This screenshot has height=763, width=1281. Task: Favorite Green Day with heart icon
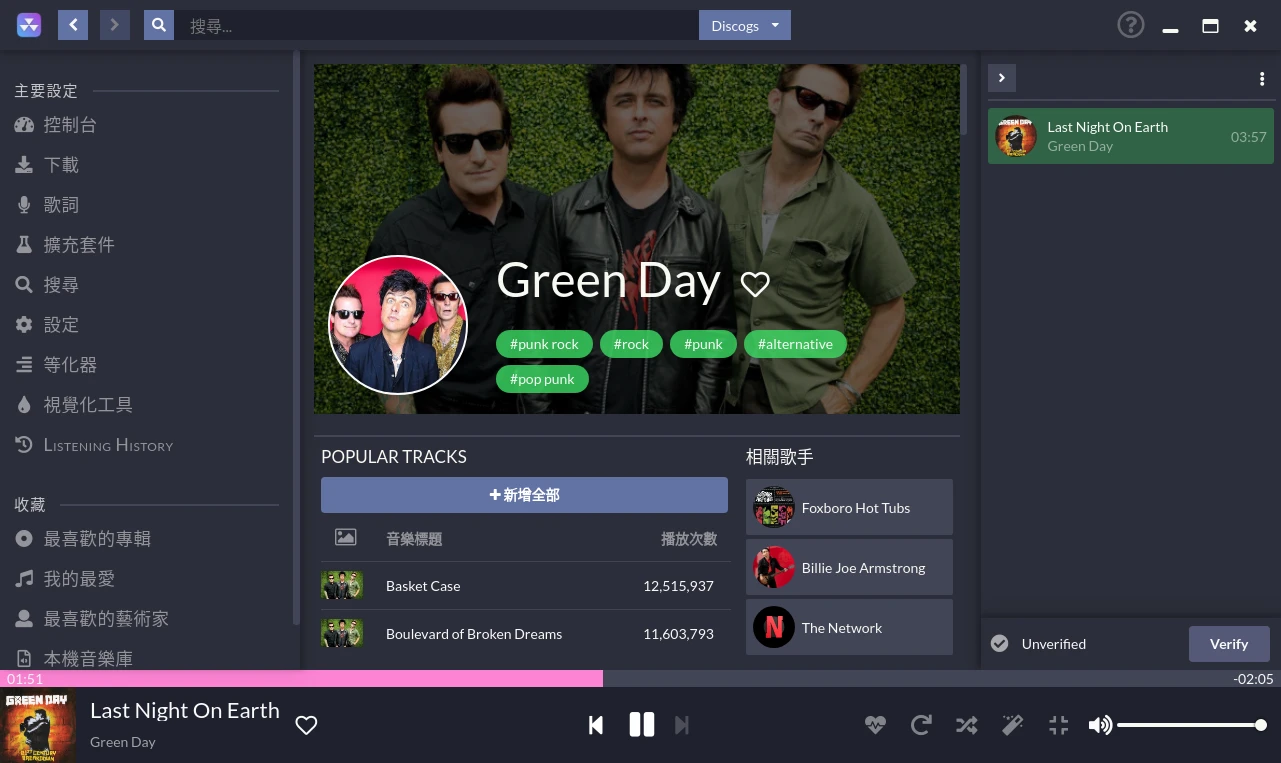click(x=755, y=285)
